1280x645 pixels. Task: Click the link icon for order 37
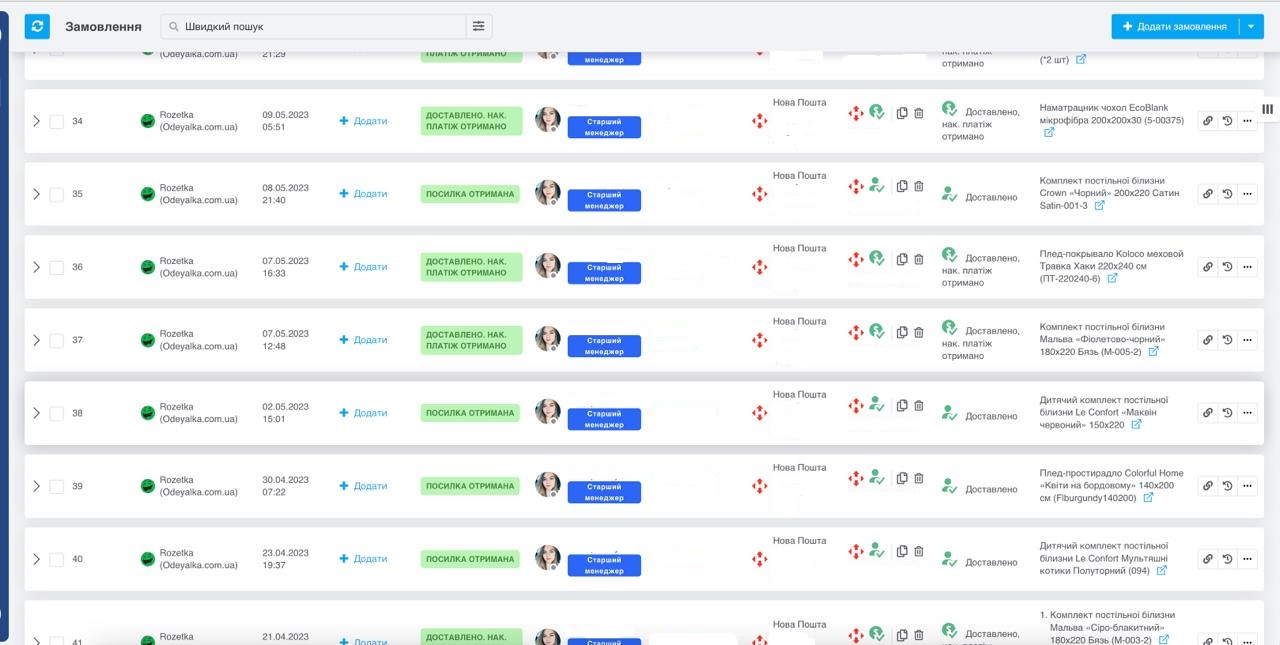coord(1207,340)
